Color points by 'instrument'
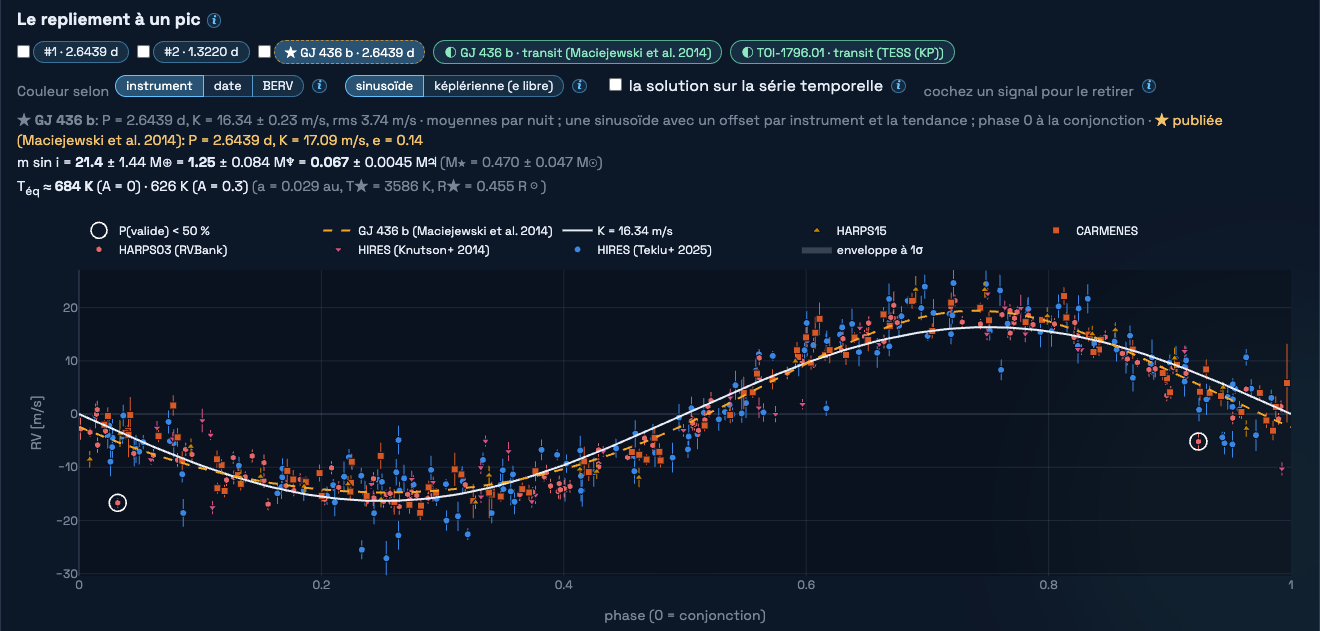This screenshot has height=631, width=1320. [x=160, y=86]
